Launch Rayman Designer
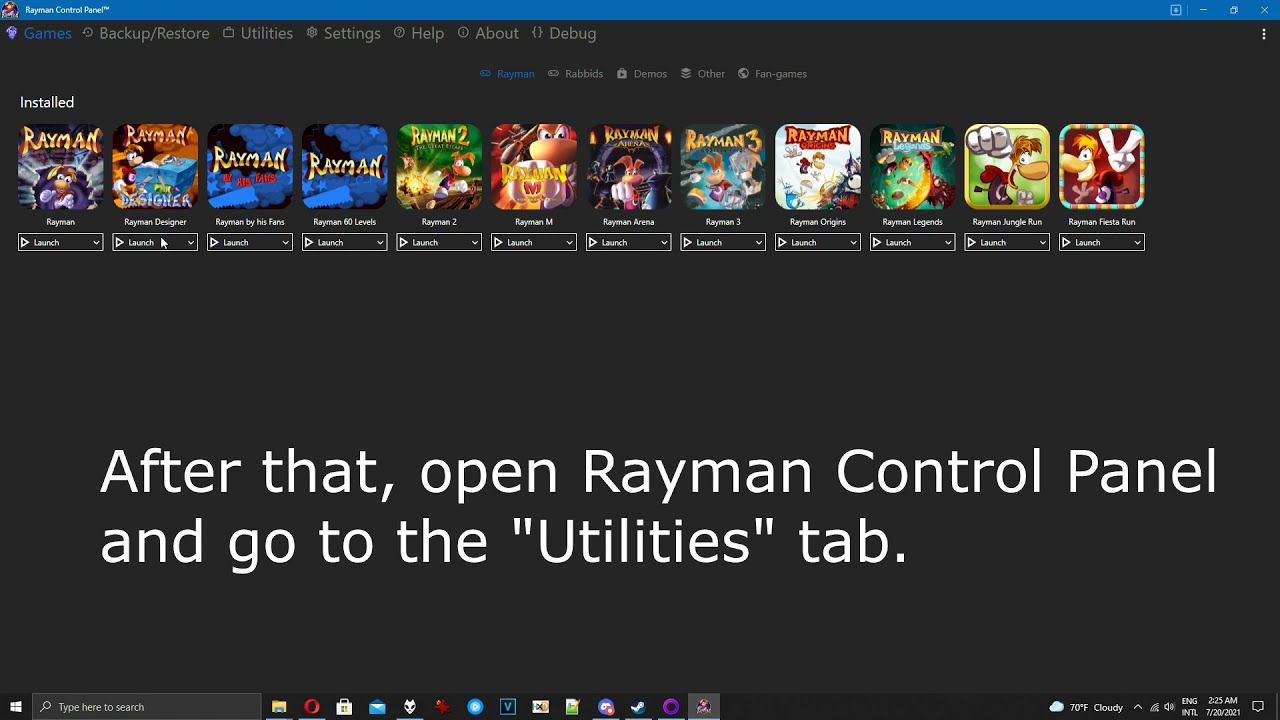The image size is (1280, 720). point(149,242)
